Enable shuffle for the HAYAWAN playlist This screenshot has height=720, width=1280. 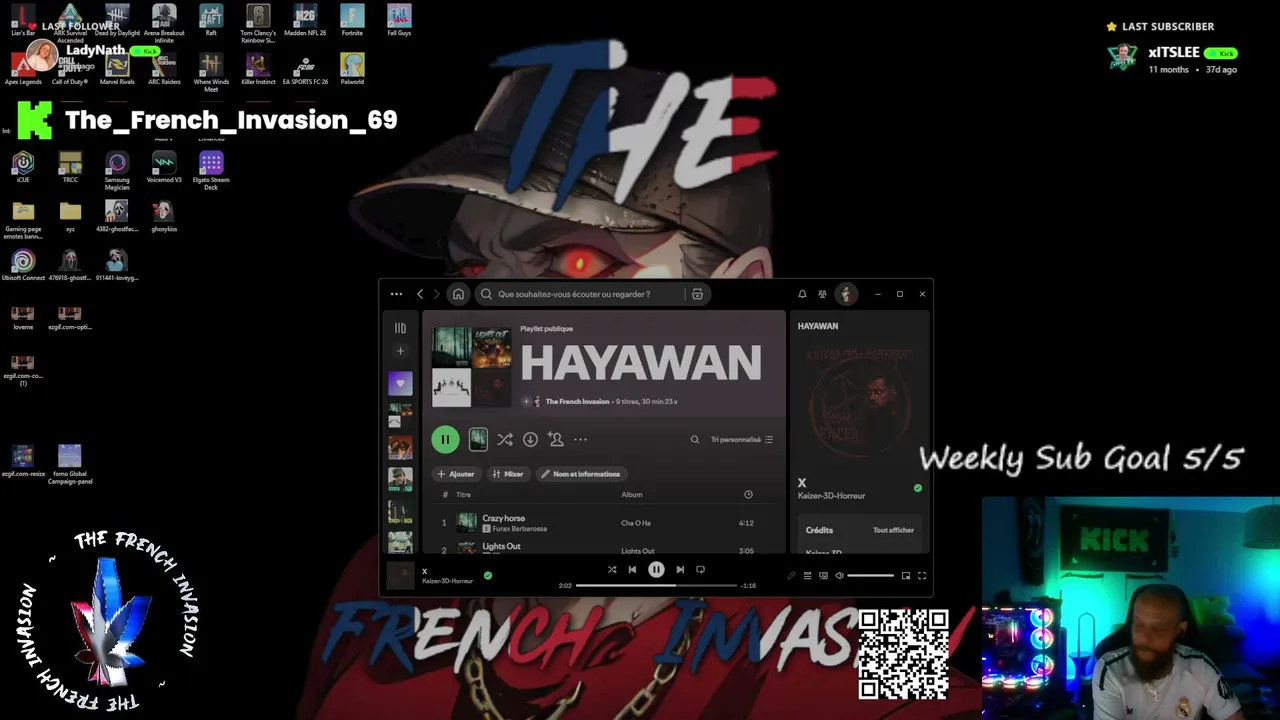pyautogui.click(x=505, y=439)
